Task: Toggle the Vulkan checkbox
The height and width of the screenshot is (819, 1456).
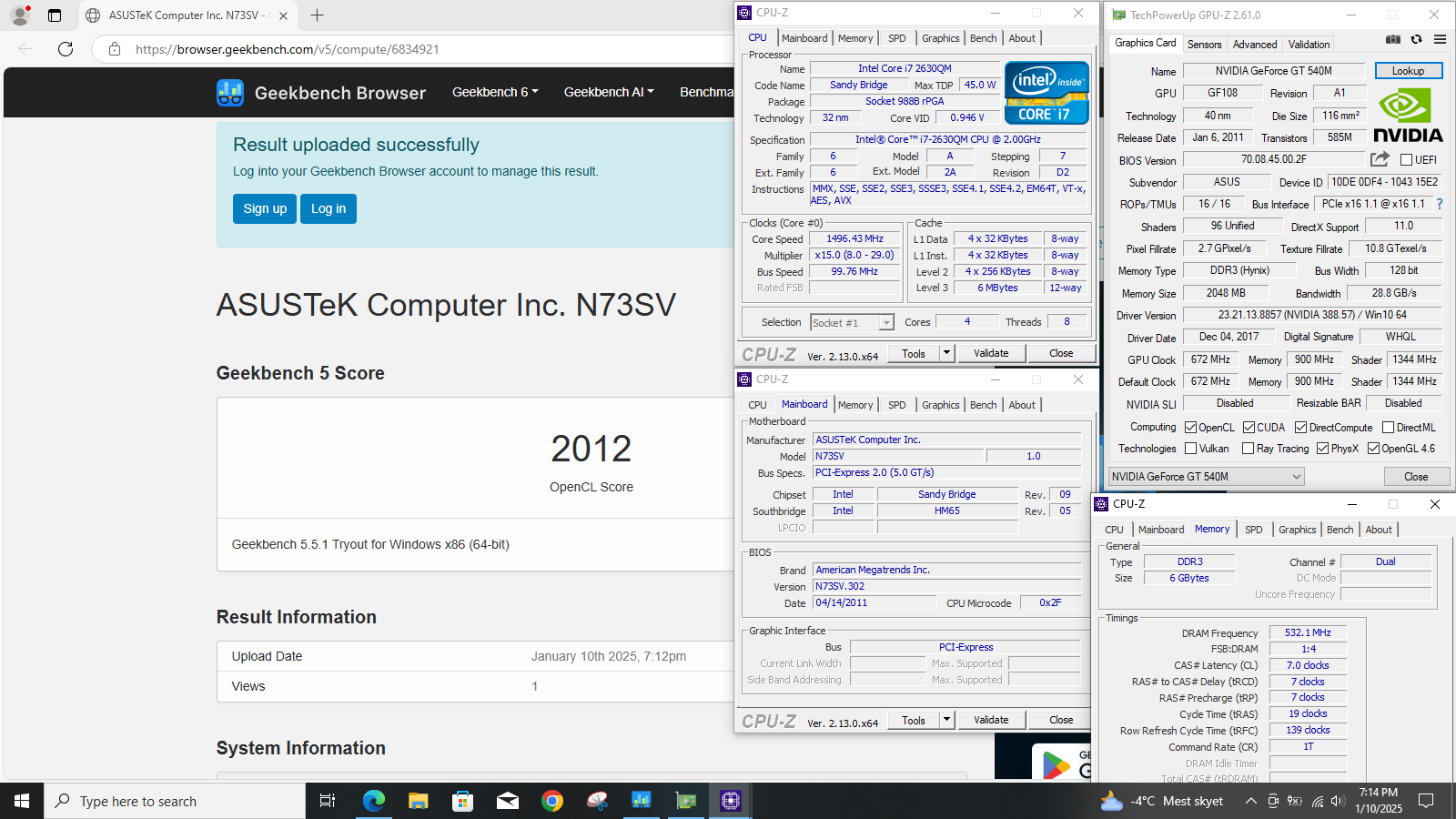Action: 1190,448
